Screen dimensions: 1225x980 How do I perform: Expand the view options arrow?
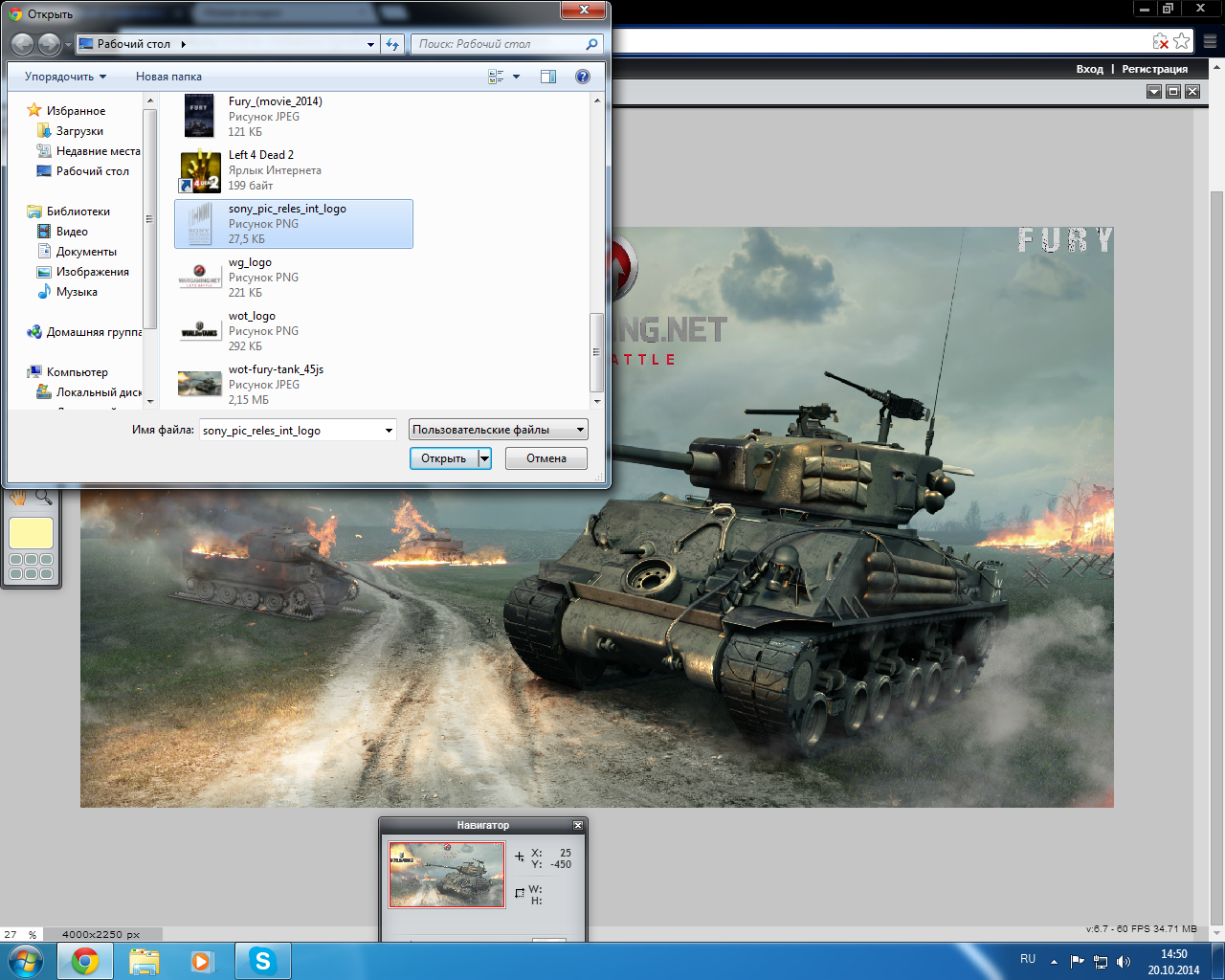517,77
